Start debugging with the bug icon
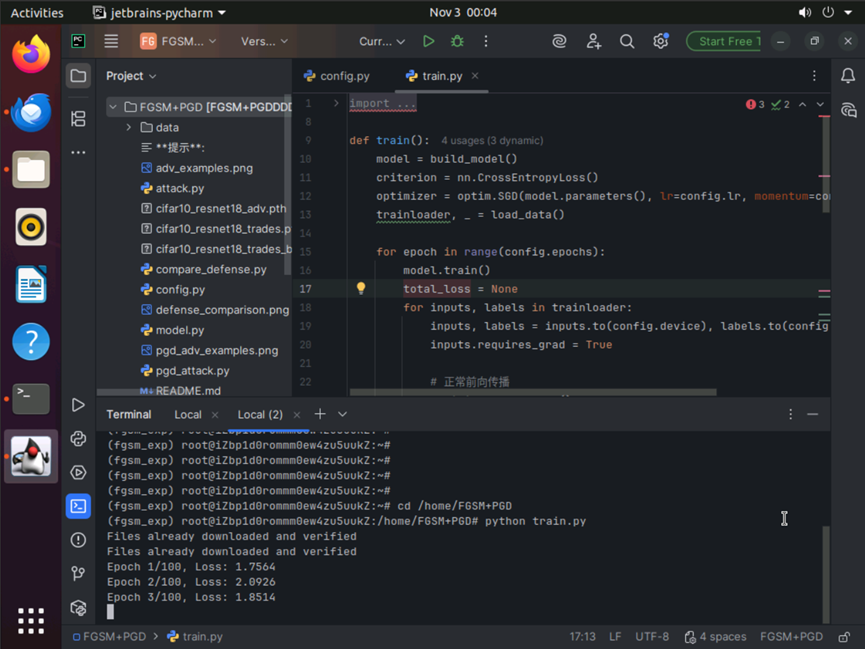Viewport: 865px width, 649px height. [457, 41]
